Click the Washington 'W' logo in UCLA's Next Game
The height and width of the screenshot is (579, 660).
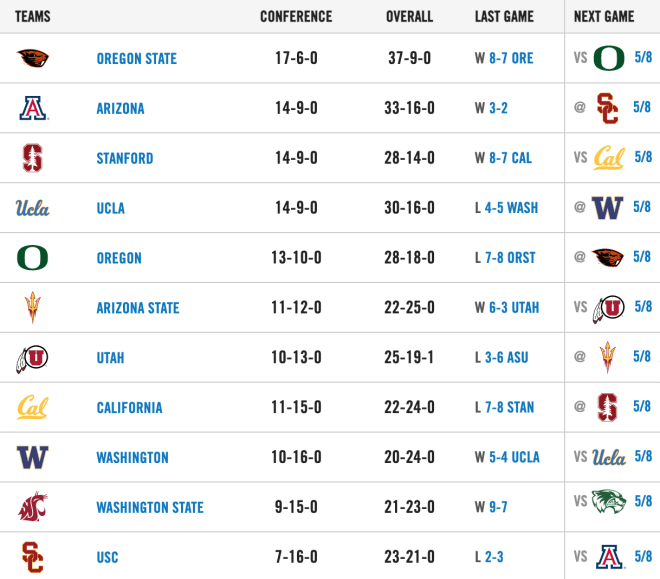click(x=607, y=207)
